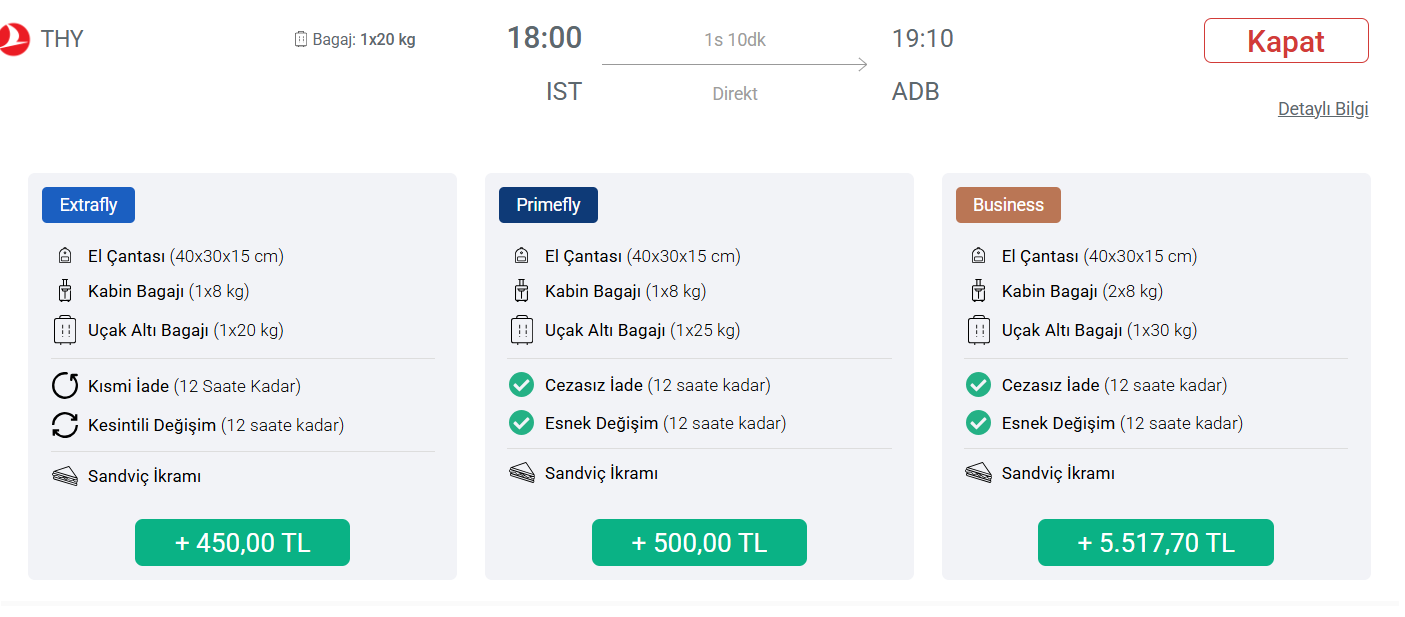This screenshot has height=617, width=1405.
Task: Click El Çantası text in Primefly card
Action: coord(643,256)
